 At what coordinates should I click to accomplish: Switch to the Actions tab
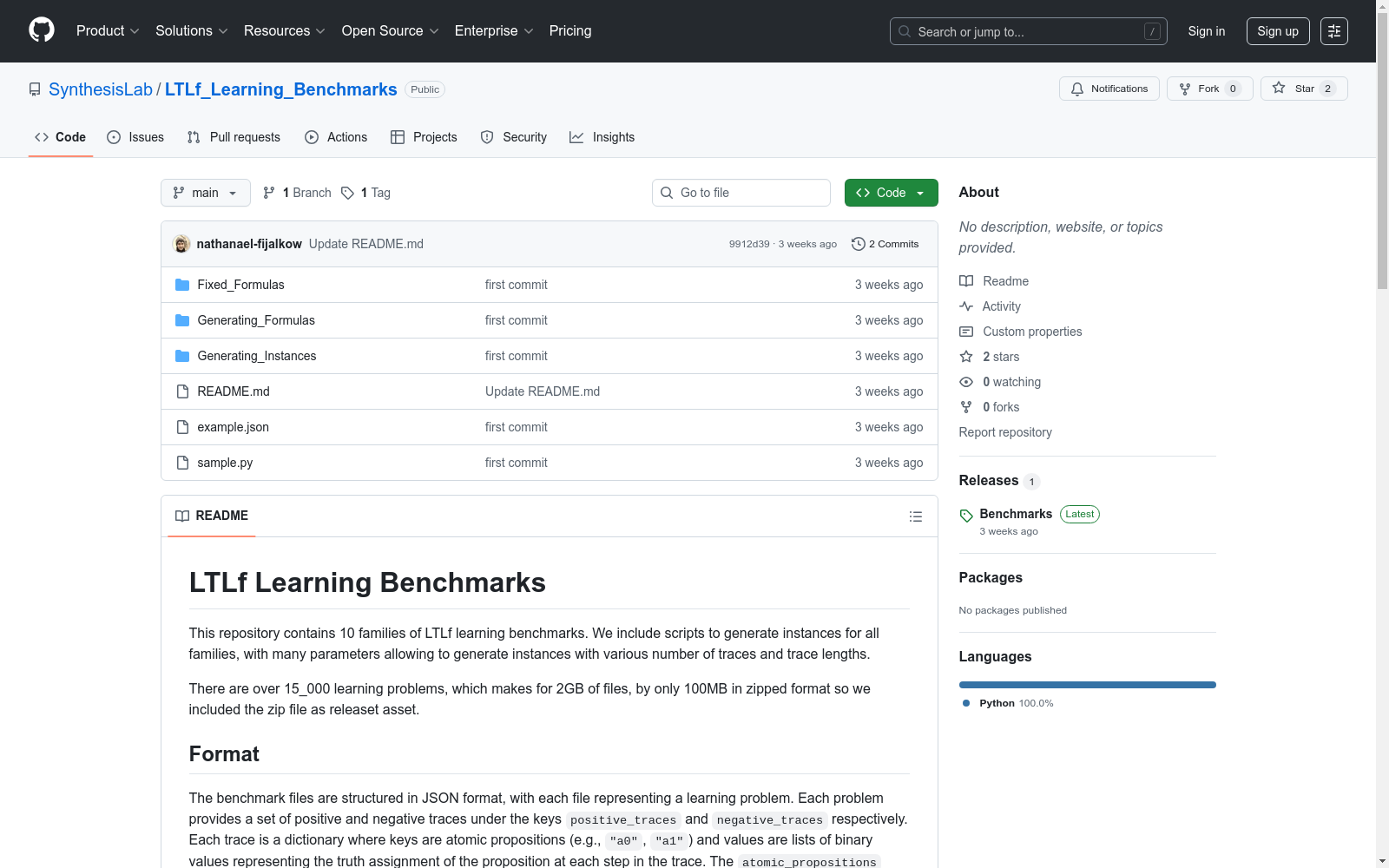[336, 137]
